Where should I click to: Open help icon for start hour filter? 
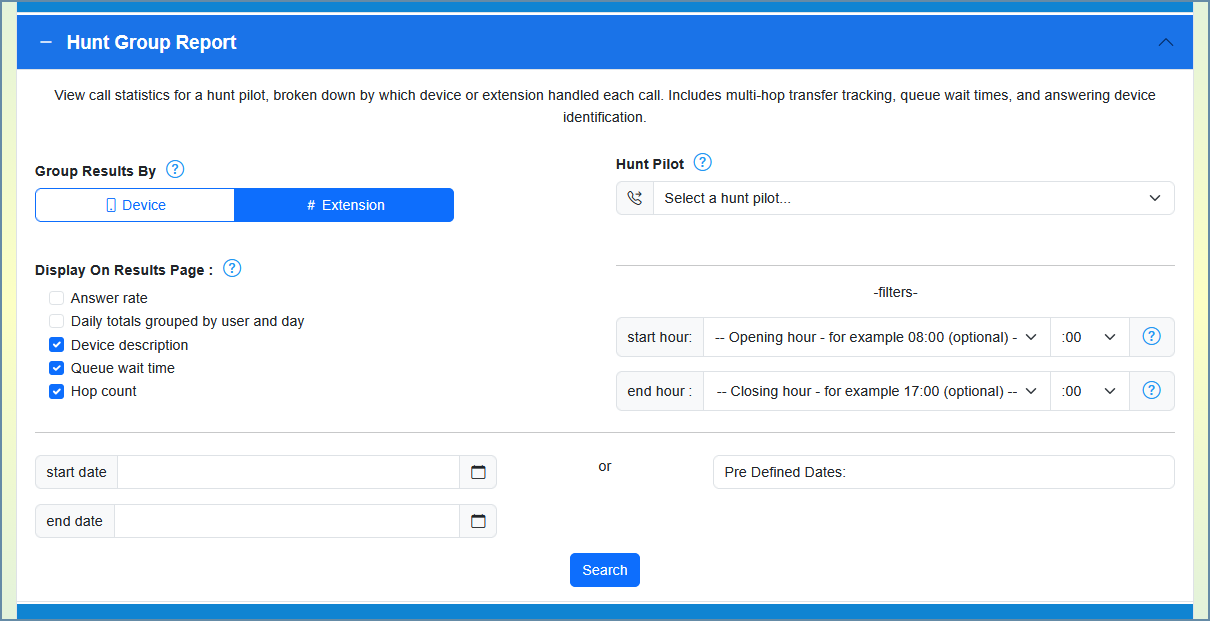point(1151,337)
